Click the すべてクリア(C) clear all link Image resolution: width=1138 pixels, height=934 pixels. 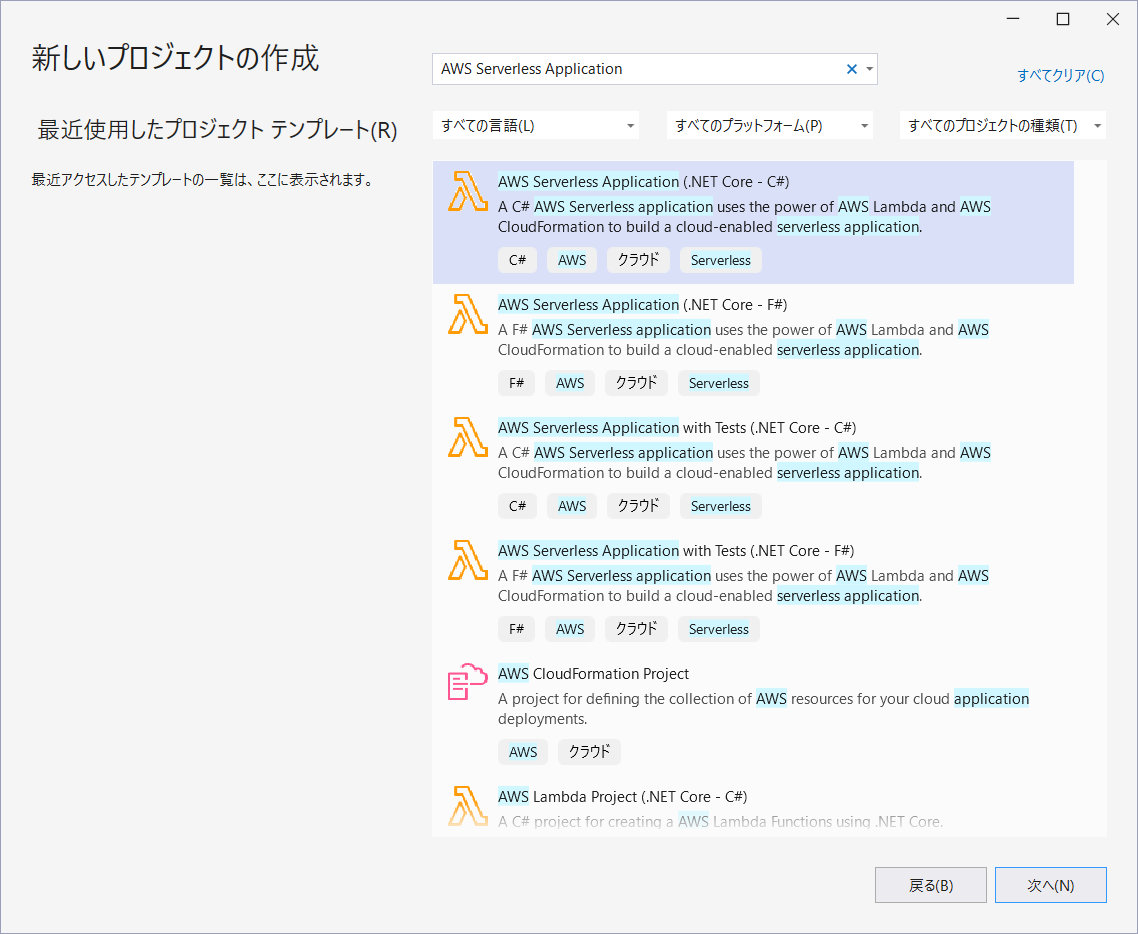tap(1060, 75)
